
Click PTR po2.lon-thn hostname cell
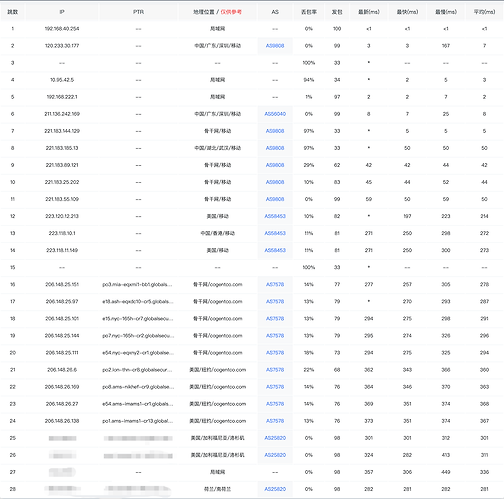[x=137, y=370]
